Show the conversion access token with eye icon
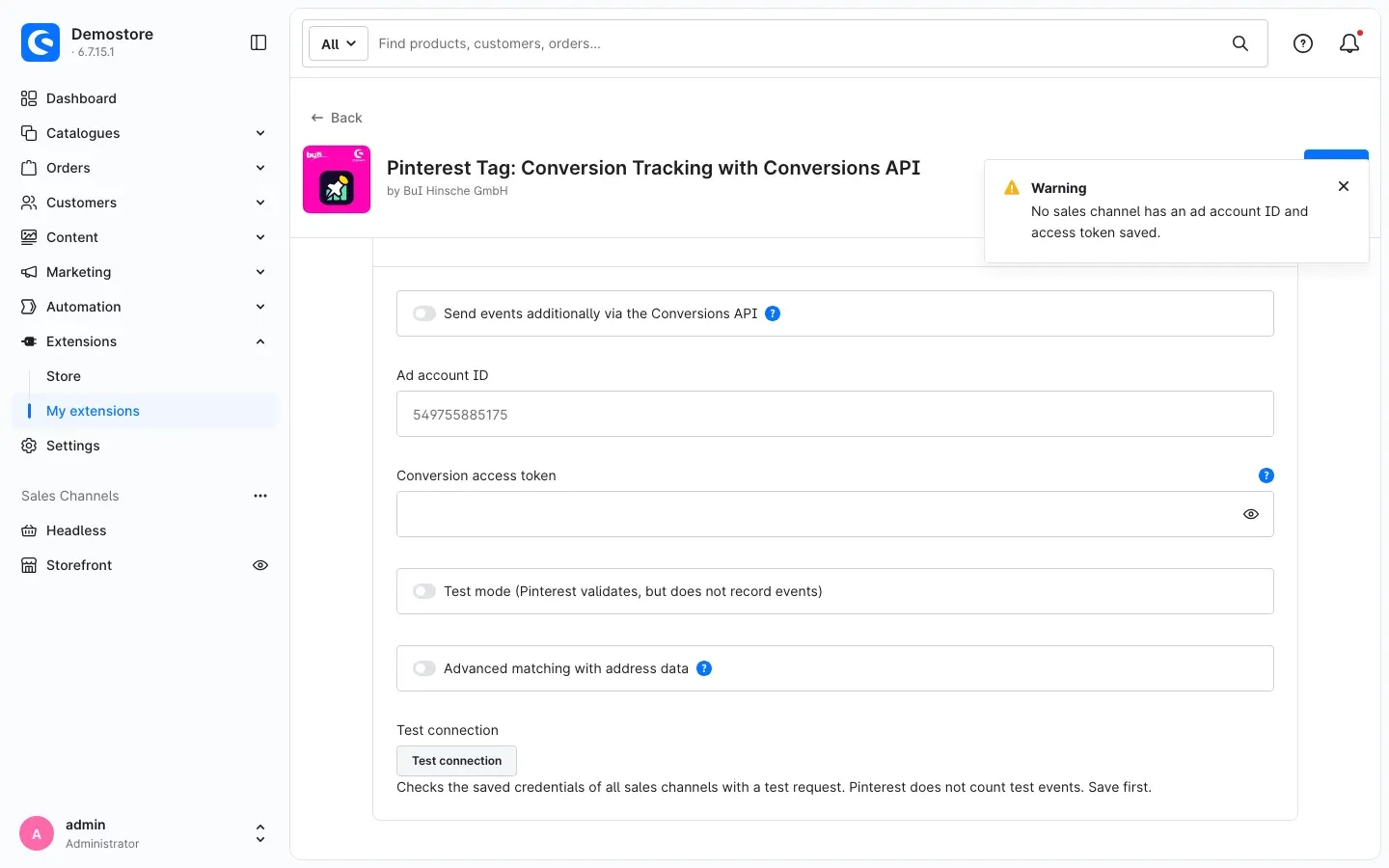 tap(1251, 514)
